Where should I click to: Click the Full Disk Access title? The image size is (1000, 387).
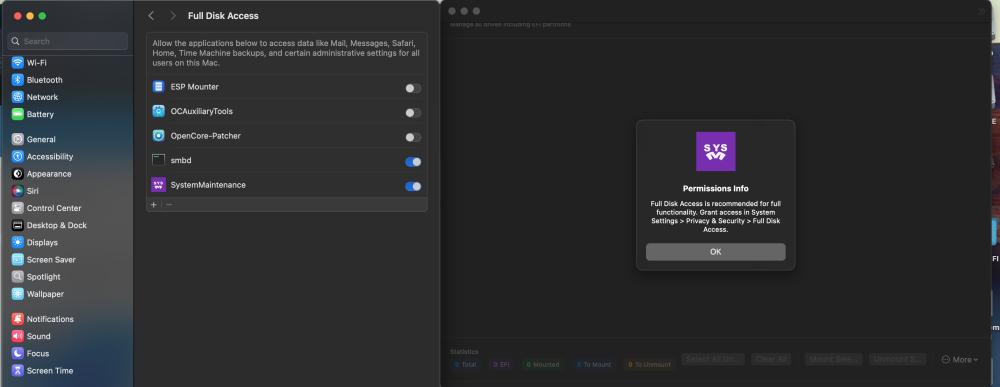pyautogui.click(x=223, y=15)
